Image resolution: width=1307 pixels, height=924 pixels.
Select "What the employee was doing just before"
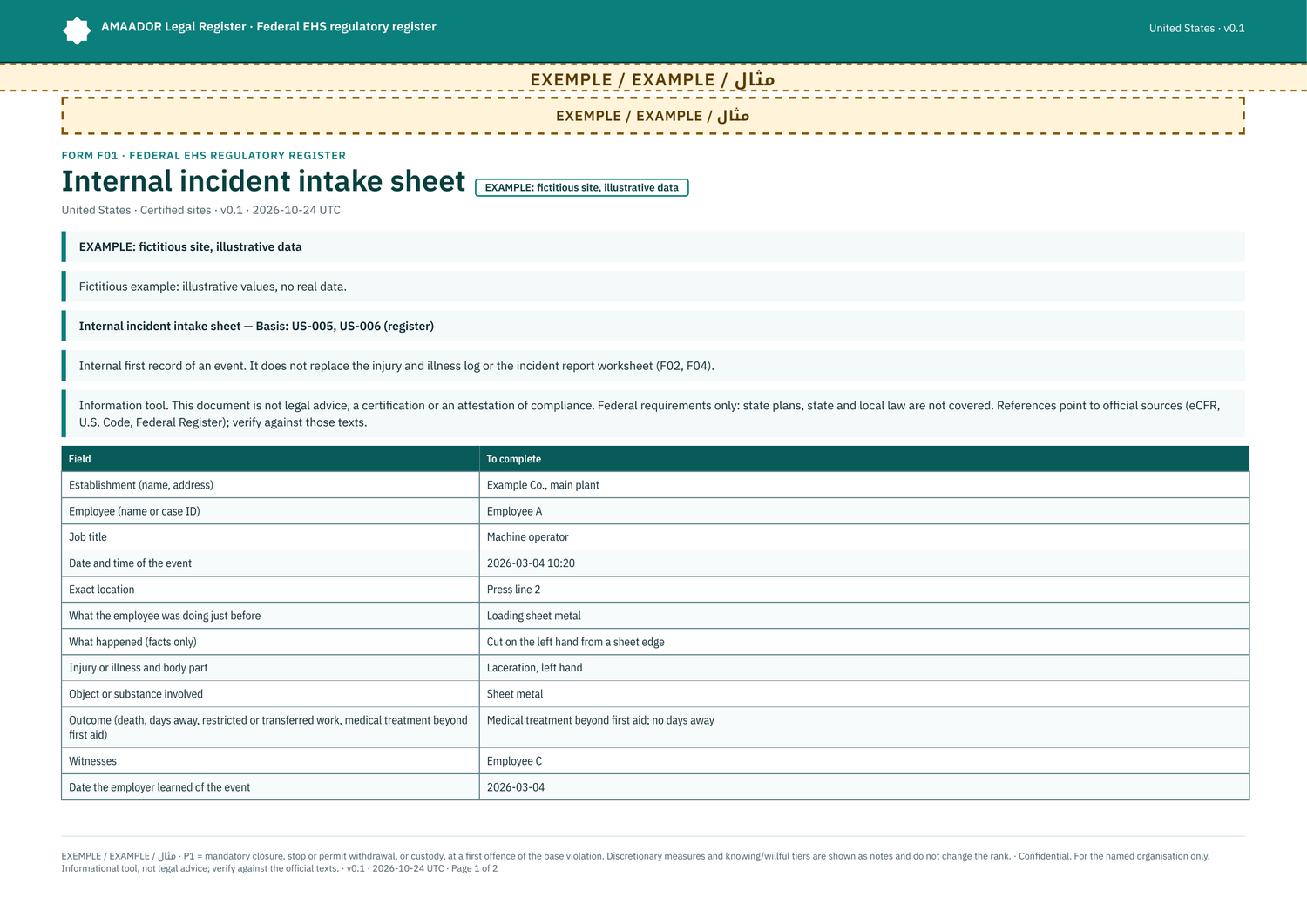[270, 616]
